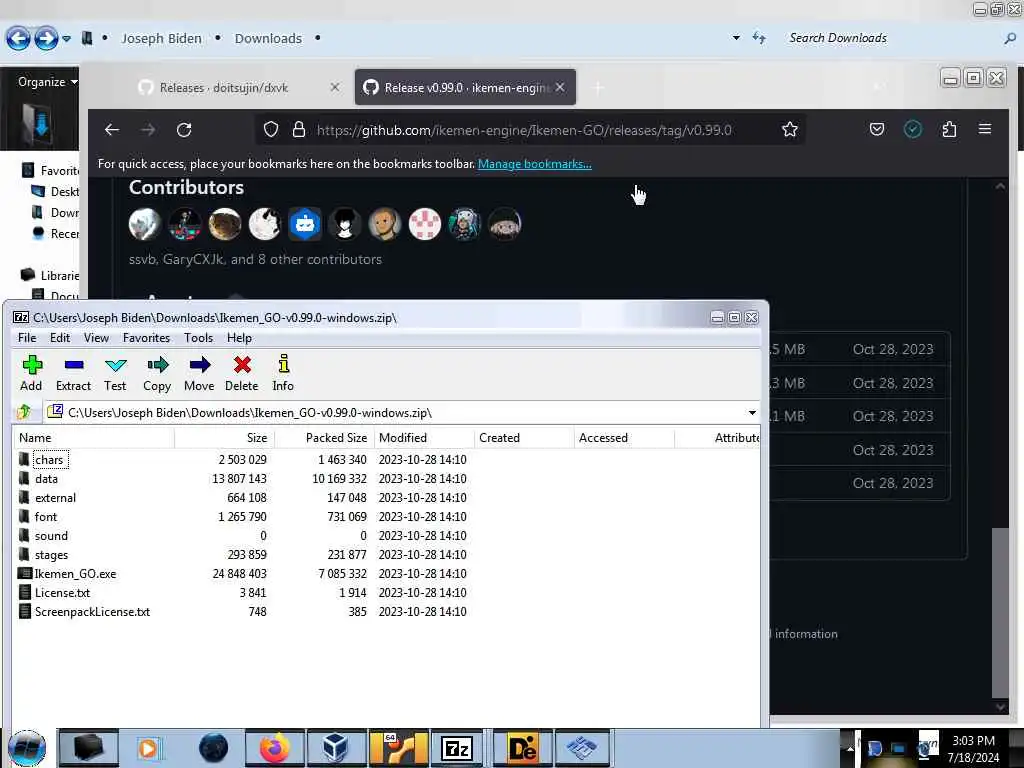Click the padlock site information icon
This screenshot has height=768, width=1024.
(x=298, y=129)
